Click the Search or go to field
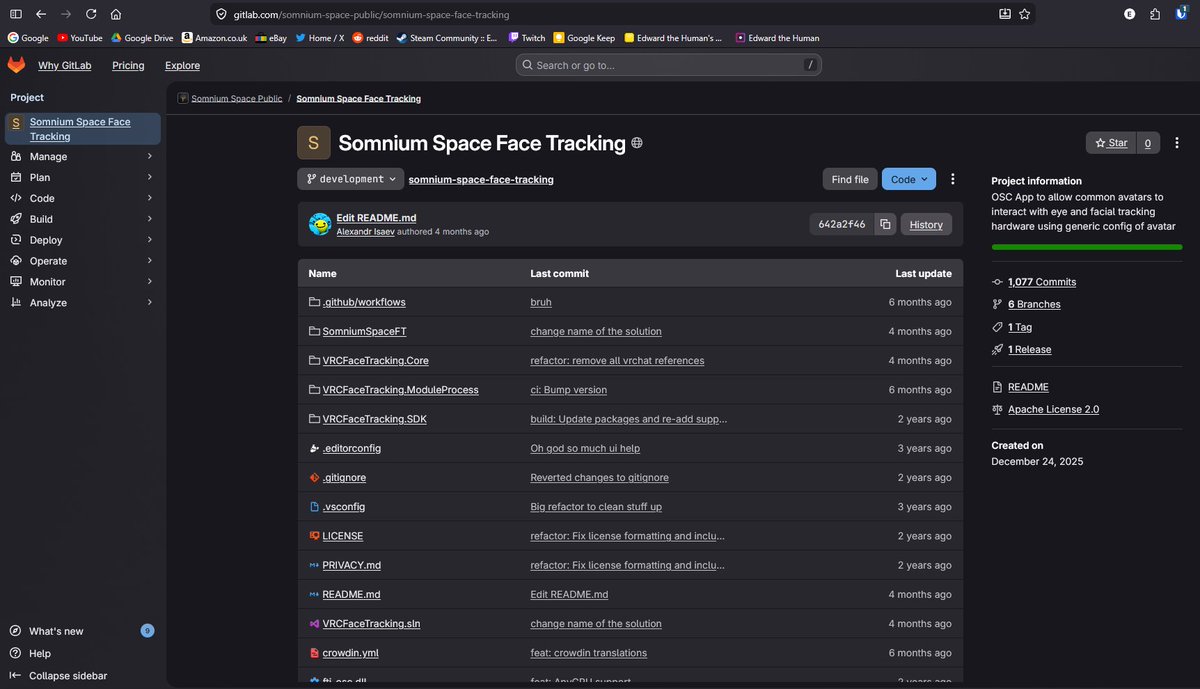Screen dimensions: 1200x689 coord(668,65)
